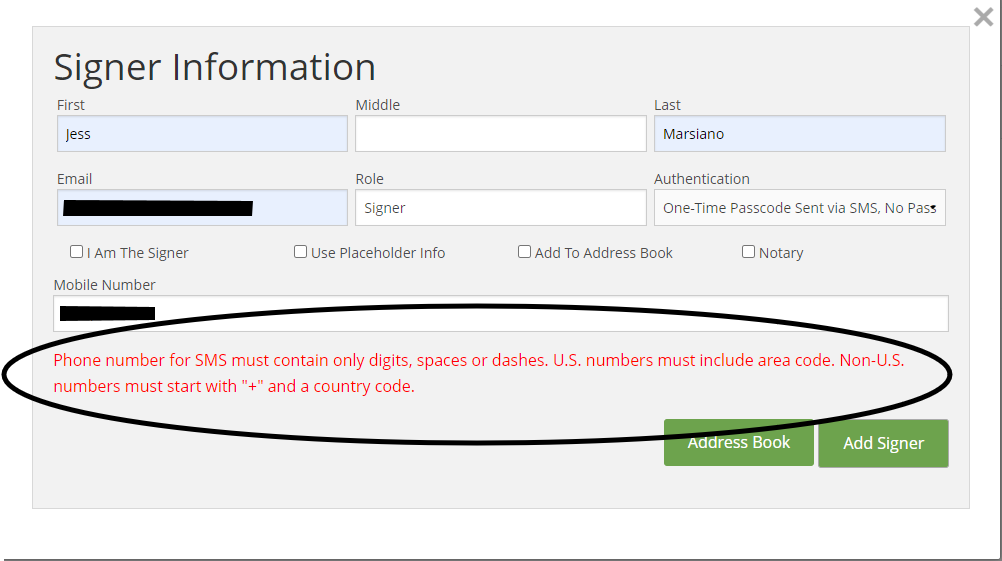Viewport: 1002px width, 561px height.
Task: Click the Signer Information heading
Action: (x=214, y=67)
